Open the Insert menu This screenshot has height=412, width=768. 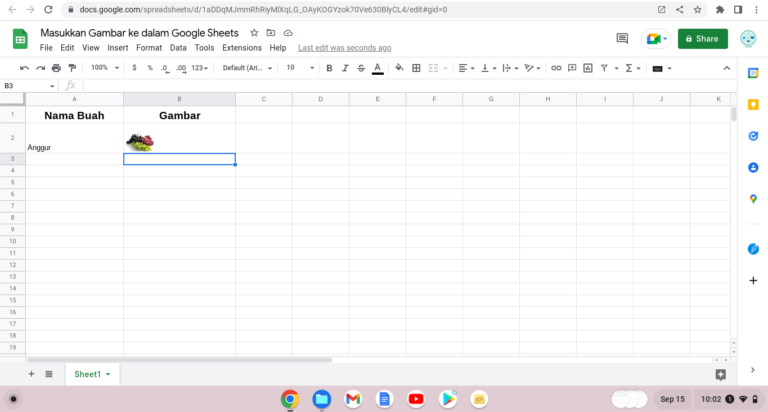click(x=118, y=48)
